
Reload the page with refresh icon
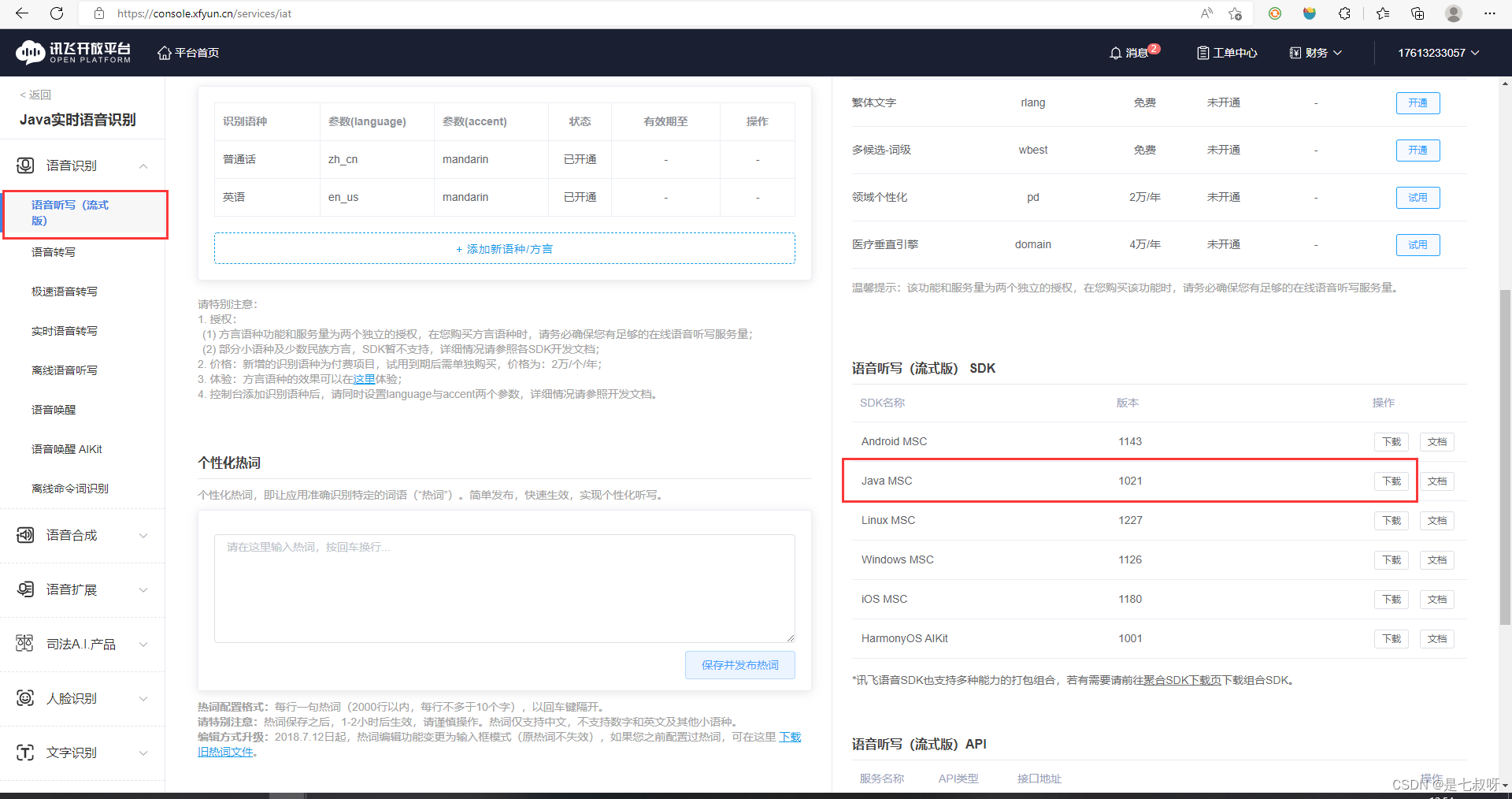click(x=57, y=13)
